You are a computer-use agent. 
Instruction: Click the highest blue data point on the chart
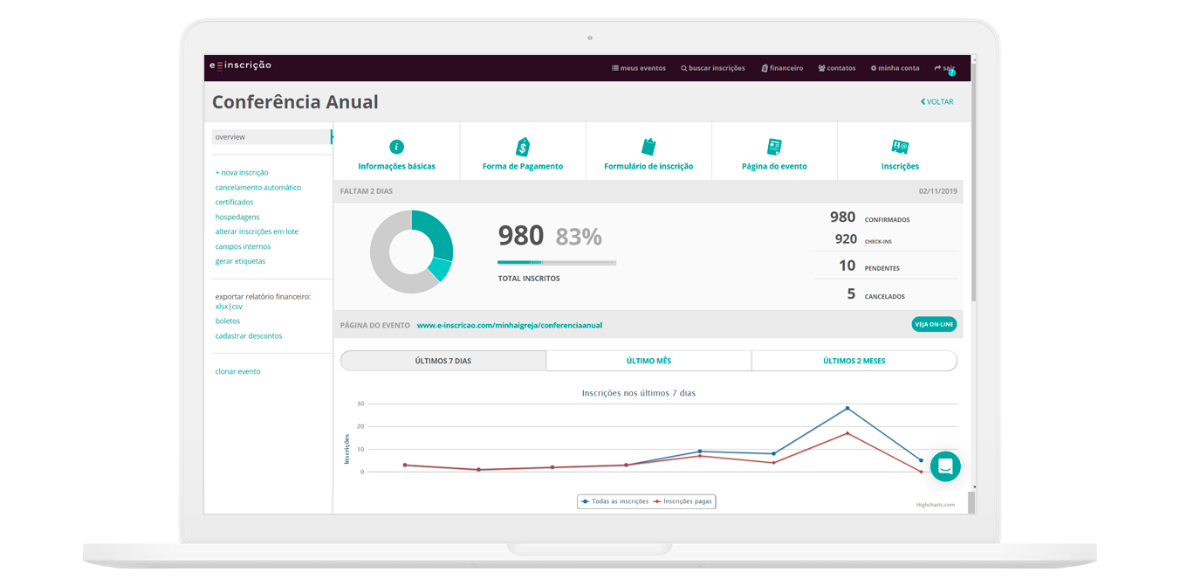[847, 408]
